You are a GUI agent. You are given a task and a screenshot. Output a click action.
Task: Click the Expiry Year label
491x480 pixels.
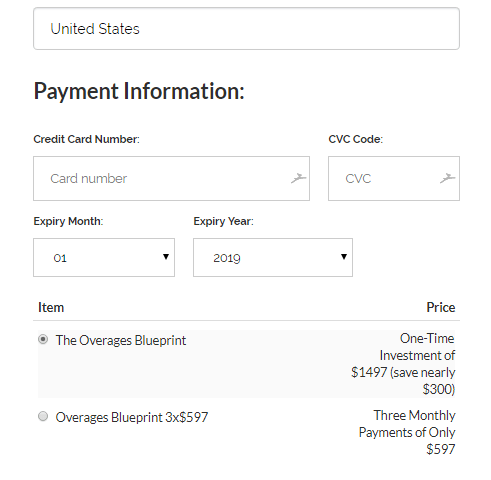(223, 221)
